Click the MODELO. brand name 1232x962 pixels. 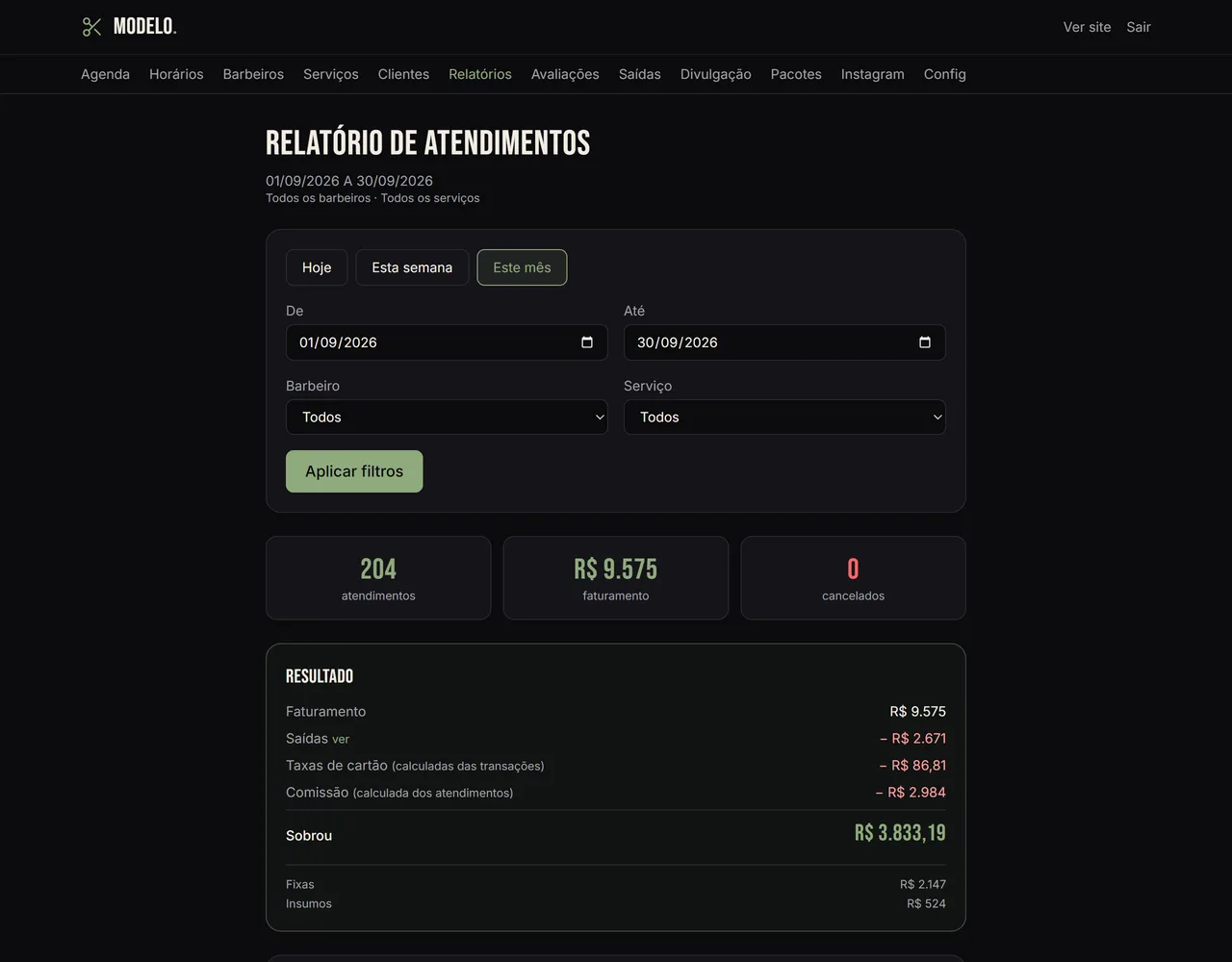click(145, 27)
